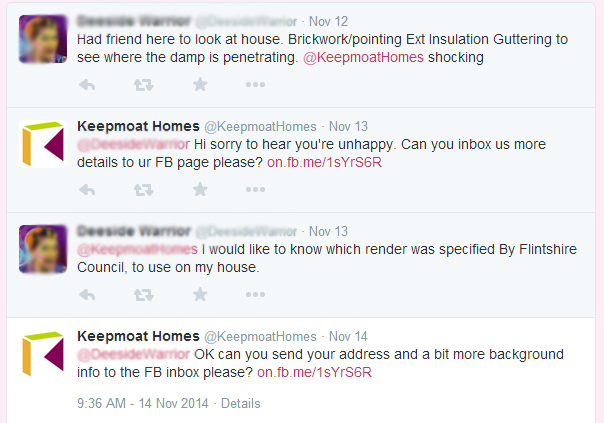Retweet the Nov 12 damp tweet

click(144, 84)
